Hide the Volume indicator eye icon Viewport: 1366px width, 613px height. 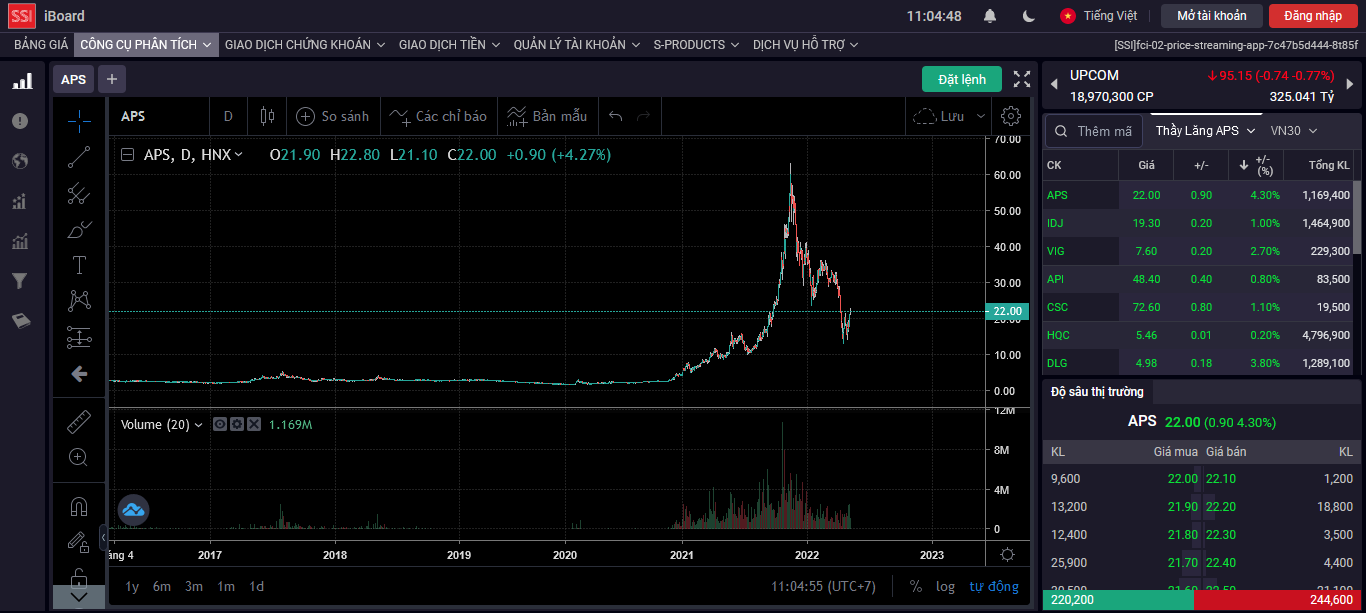tap(221, 425)
